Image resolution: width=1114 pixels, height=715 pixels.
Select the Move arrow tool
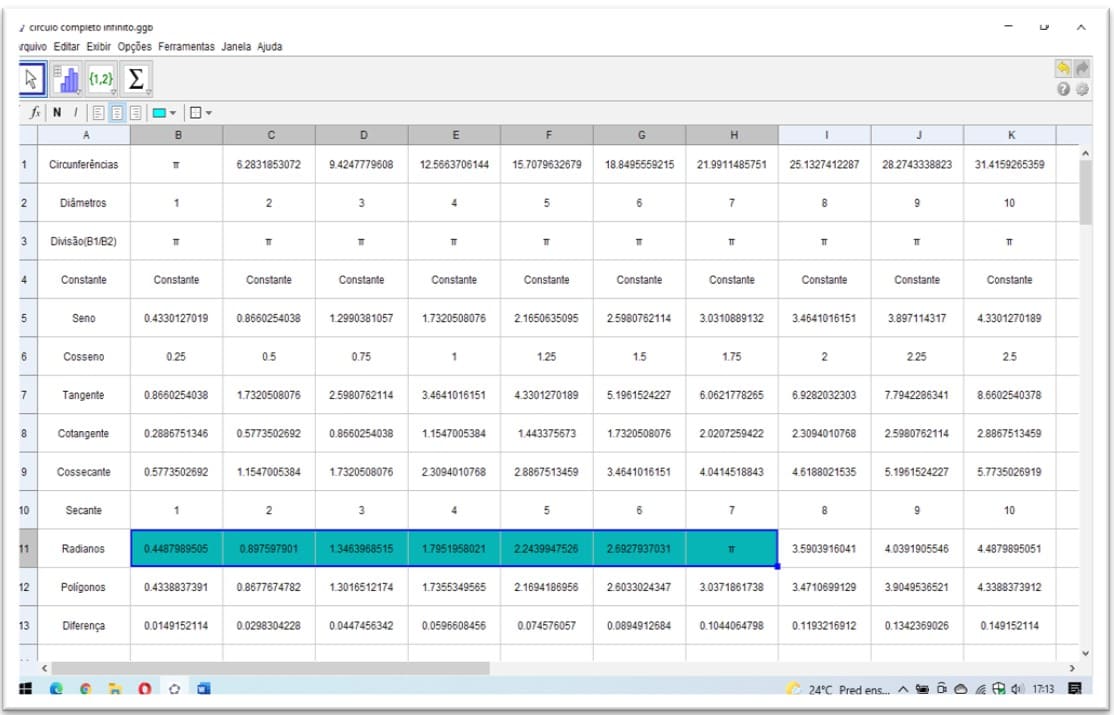32,78
